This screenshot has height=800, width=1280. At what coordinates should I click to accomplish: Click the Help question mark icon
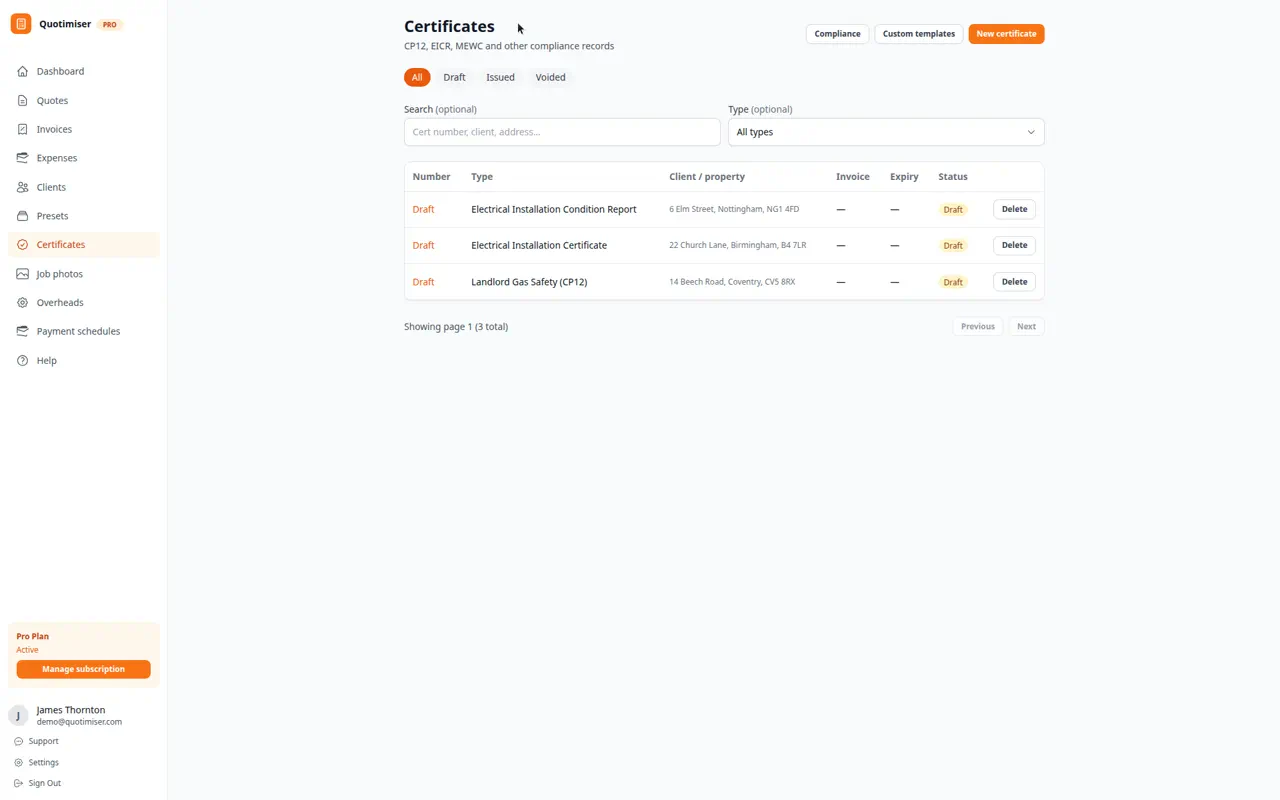[22, 360]
